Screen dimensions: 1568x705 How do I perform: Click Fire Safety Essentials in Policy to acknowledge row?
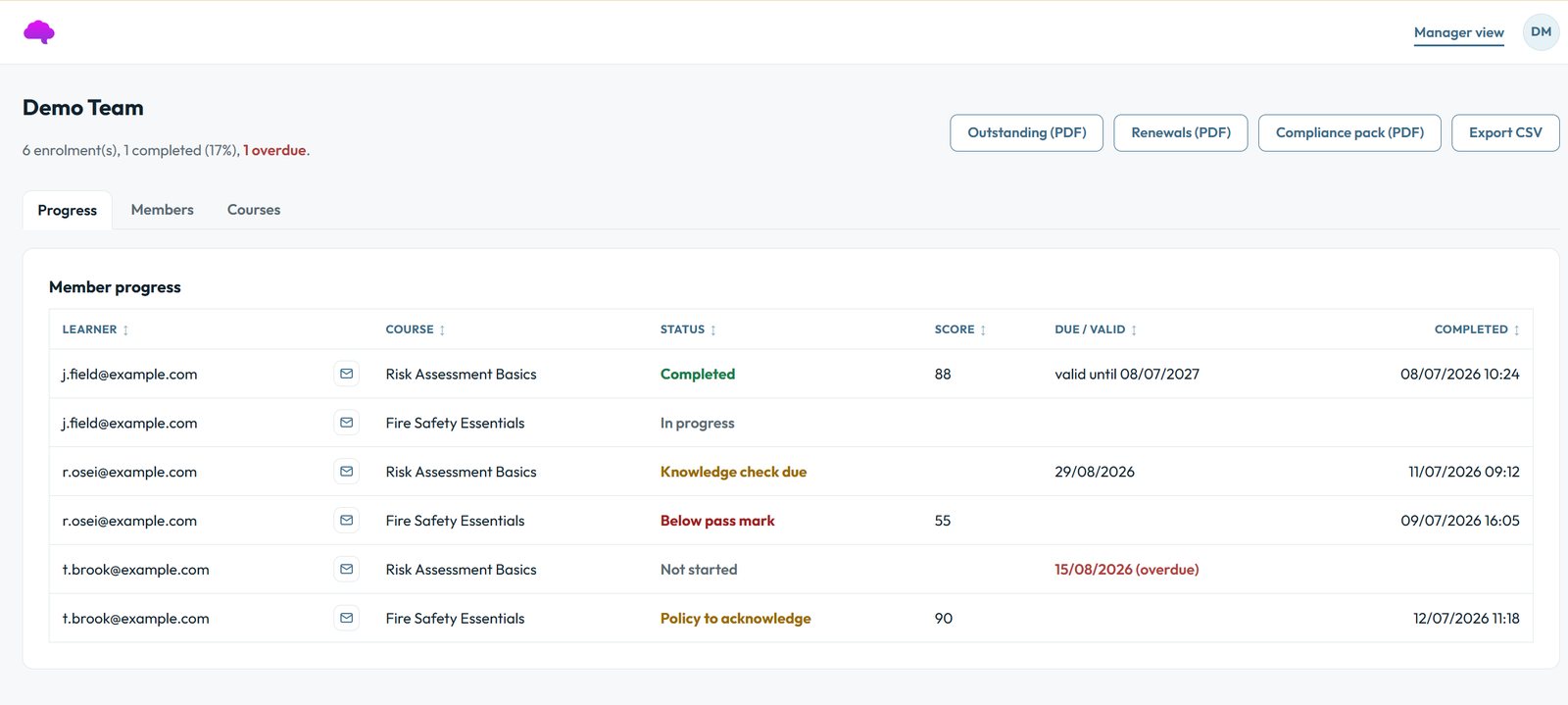click(x=455, y=619)
